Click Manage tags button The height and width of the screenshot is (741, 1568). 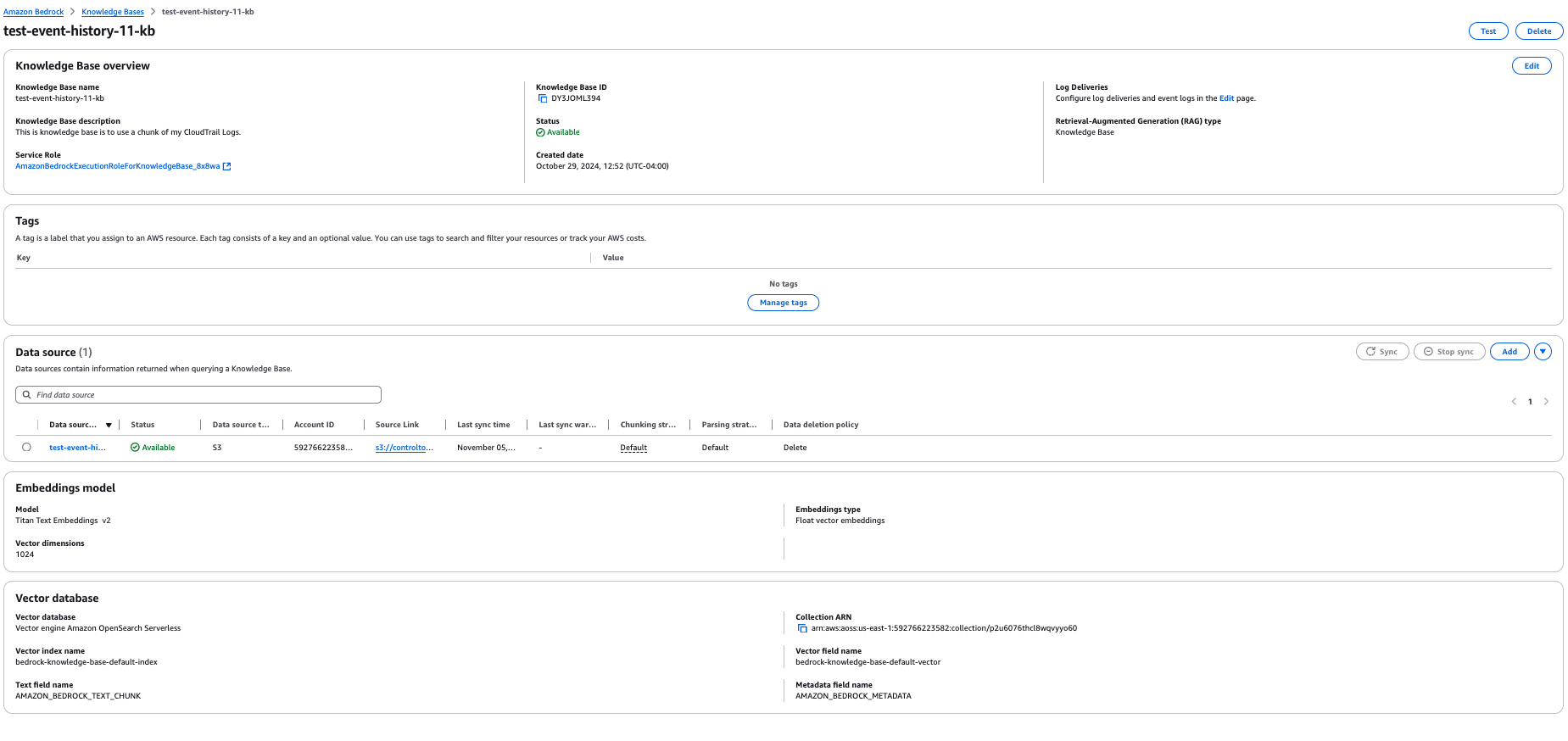783,303
